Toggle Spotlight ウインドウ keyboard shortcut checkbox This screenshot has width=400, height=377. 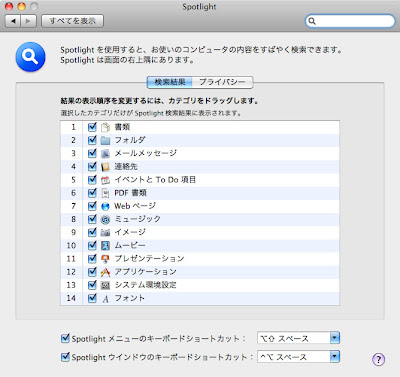coord(65,357)
